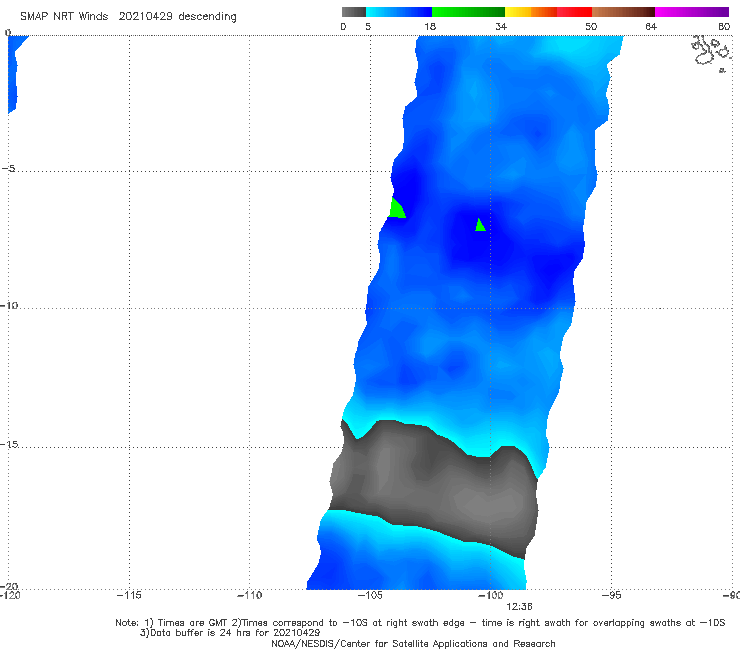The image size is (740, 650).
Task: Click the green segment of the color bar
Action: click(468, 12)
